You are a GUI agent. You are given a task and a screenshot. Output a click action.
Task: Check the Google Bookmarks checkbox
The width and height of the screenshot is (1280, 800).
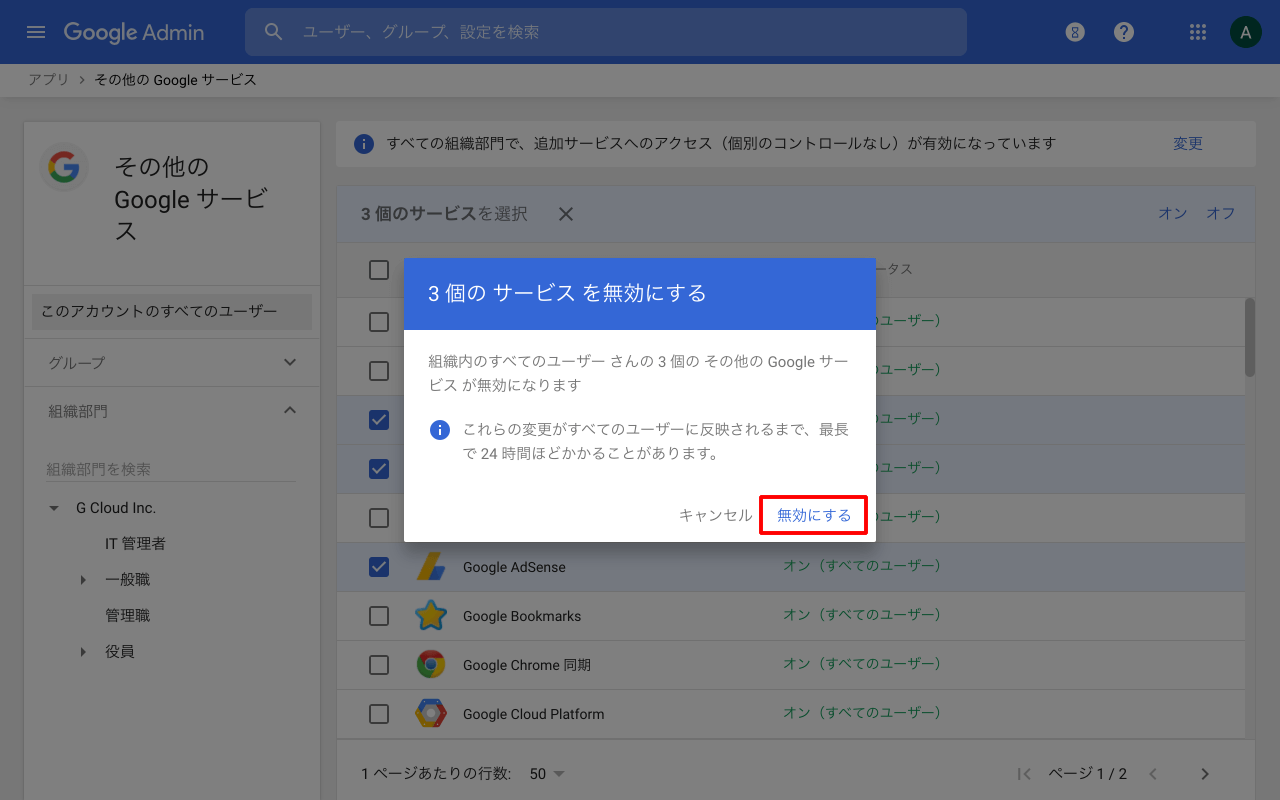coord(379,616)
